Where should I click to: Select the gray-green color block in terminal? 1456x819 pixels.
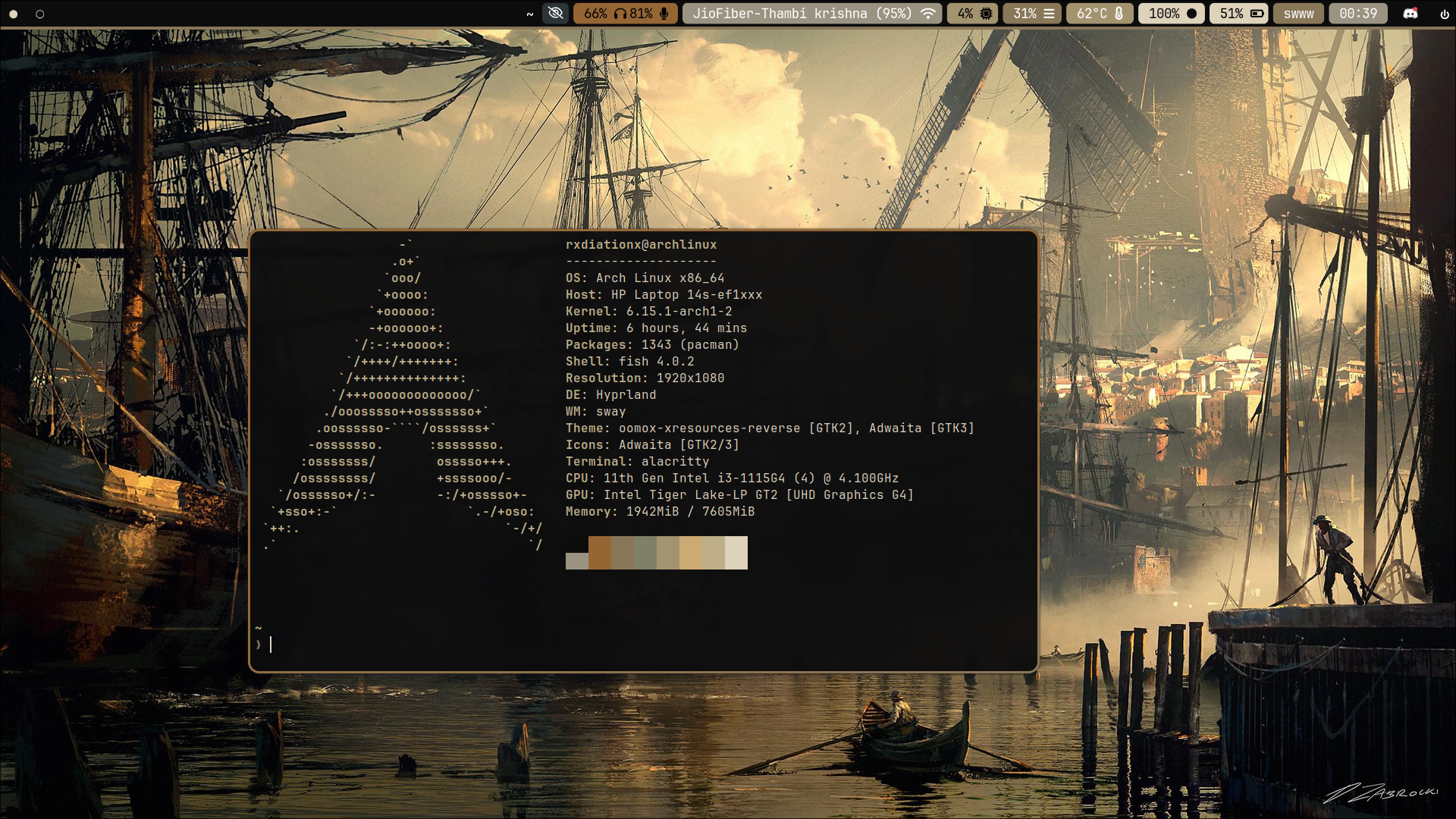tap(645, 553)
